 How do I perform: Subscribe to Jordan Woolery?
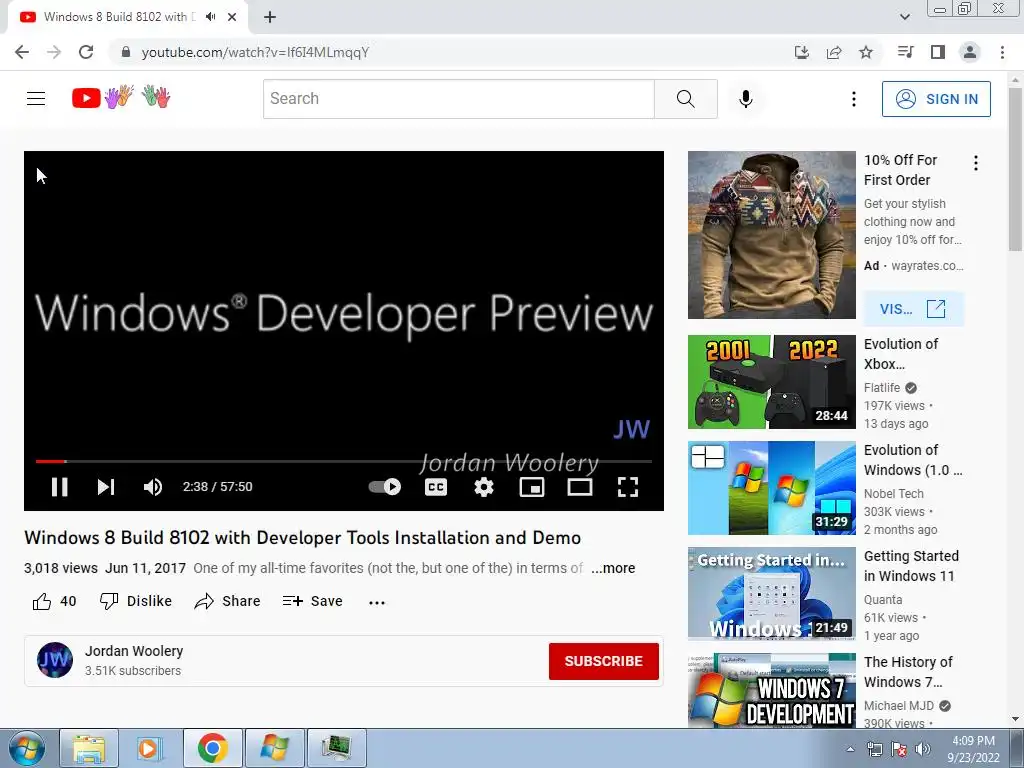click(603, 661)
